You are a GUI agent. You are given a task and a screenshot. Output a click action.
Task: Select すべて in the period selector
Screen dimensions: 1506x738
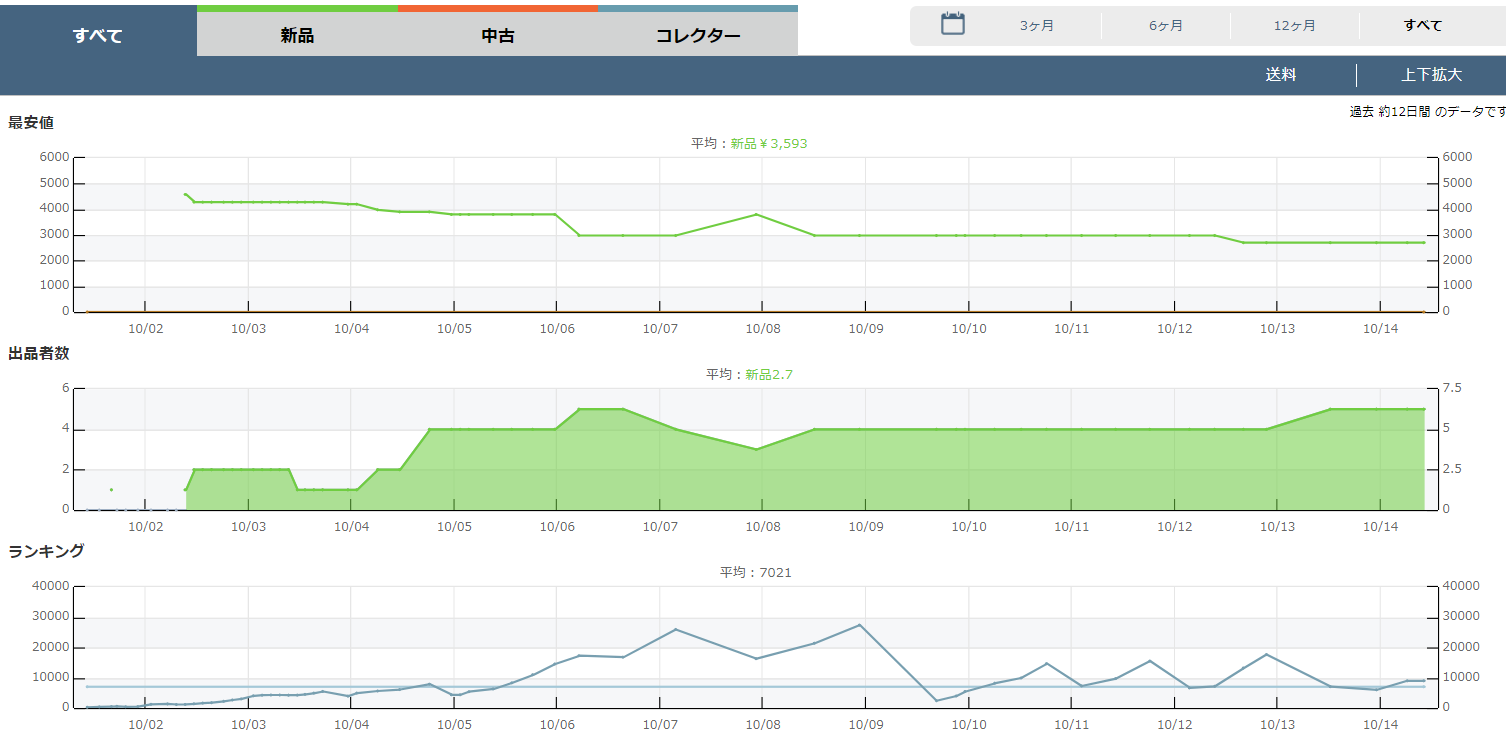coord(1423,26)
